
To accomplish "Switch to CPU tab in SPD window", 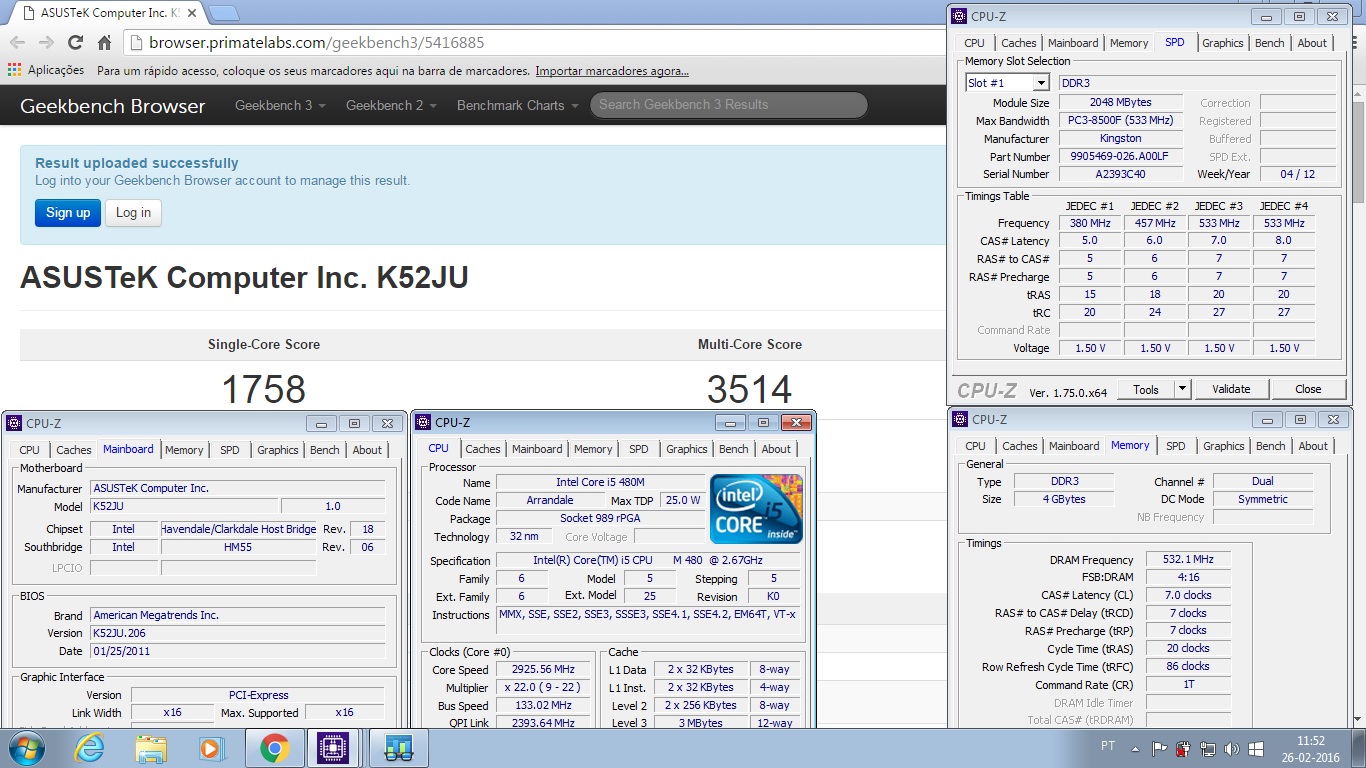I will tap(974, 43).
